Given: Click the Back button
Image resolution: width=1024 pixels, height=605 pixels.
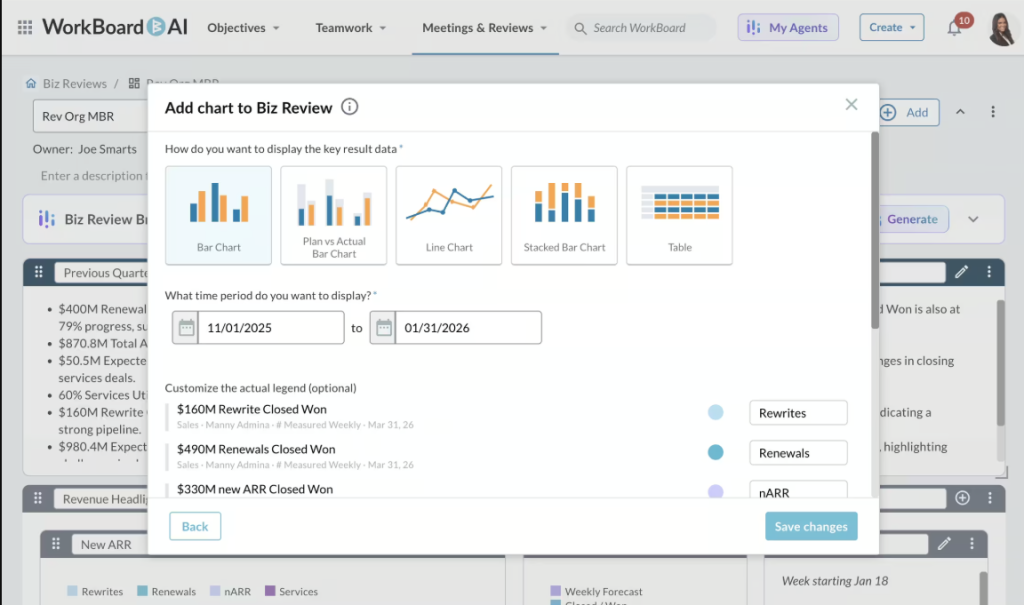Looking at the screenshot, I should (195, 526).
